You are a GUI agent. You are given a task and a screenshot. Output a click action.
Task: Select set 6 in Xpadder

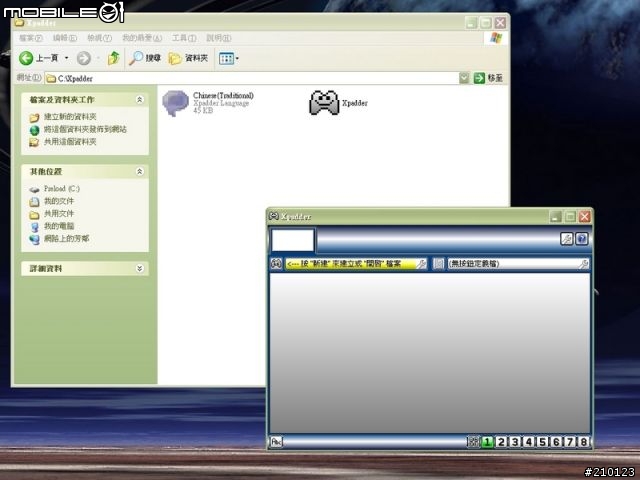pos(556,442)
